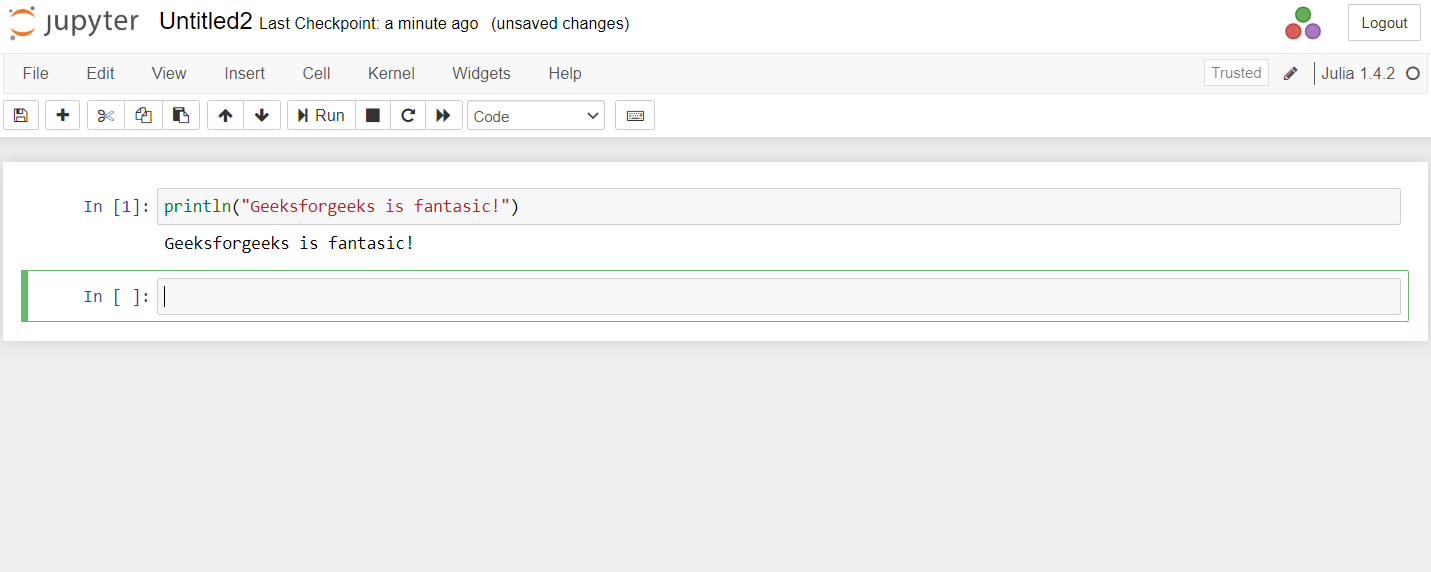The image size is (1431, 572).
Task: Save the notebook with the floppy disk icon
Action: (21, 115)
